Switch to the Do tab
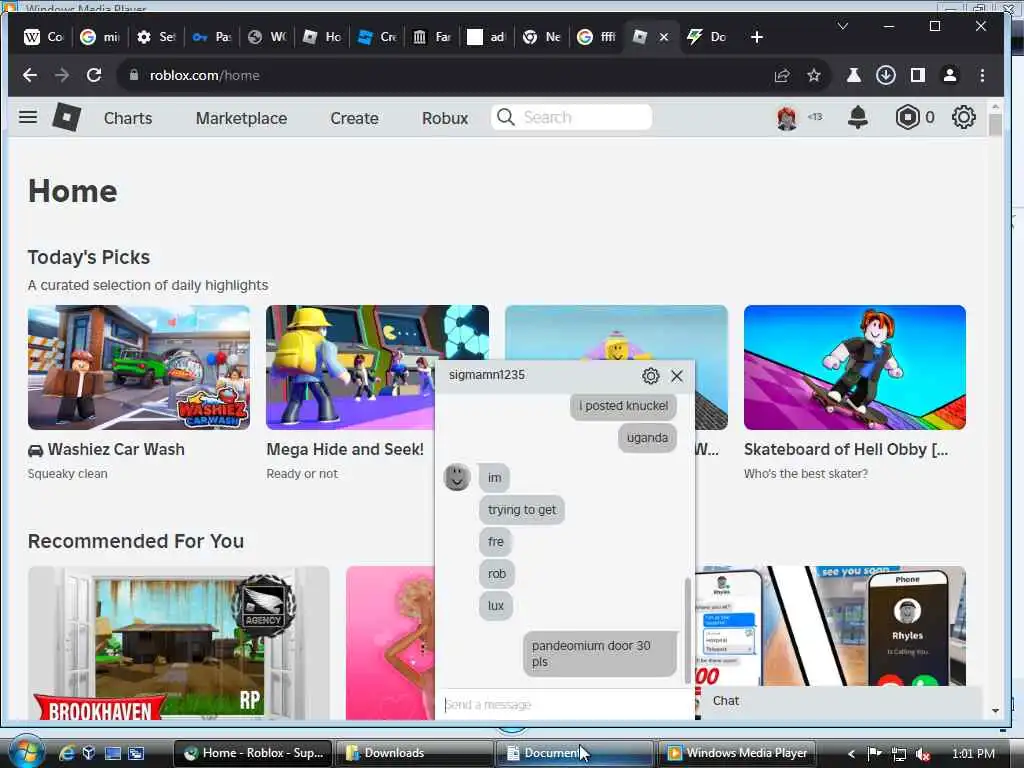1024x768 pixels. click(x=707, y=37)
